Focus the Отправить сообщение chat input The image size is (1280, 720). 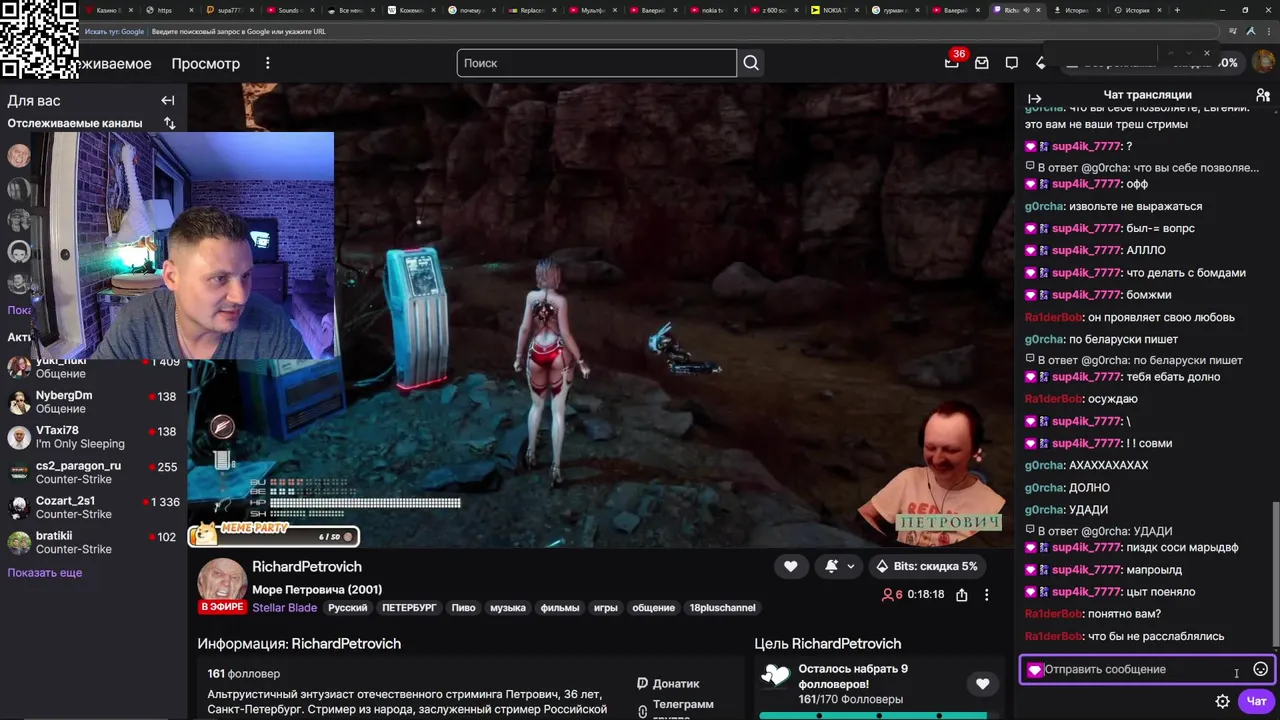[1146, 669]
